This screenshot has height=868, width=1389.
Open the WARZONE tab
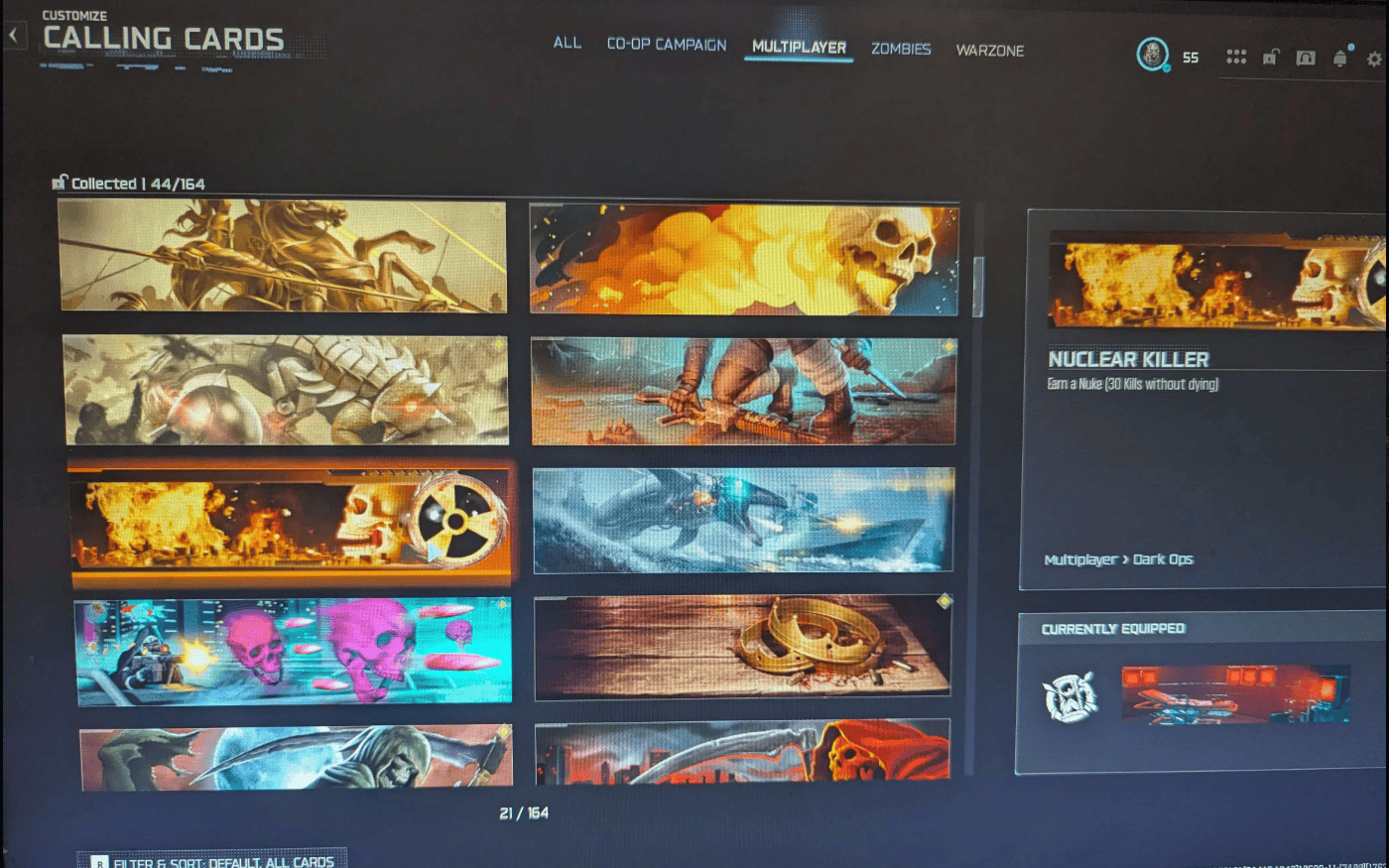(x=990, y=51)
